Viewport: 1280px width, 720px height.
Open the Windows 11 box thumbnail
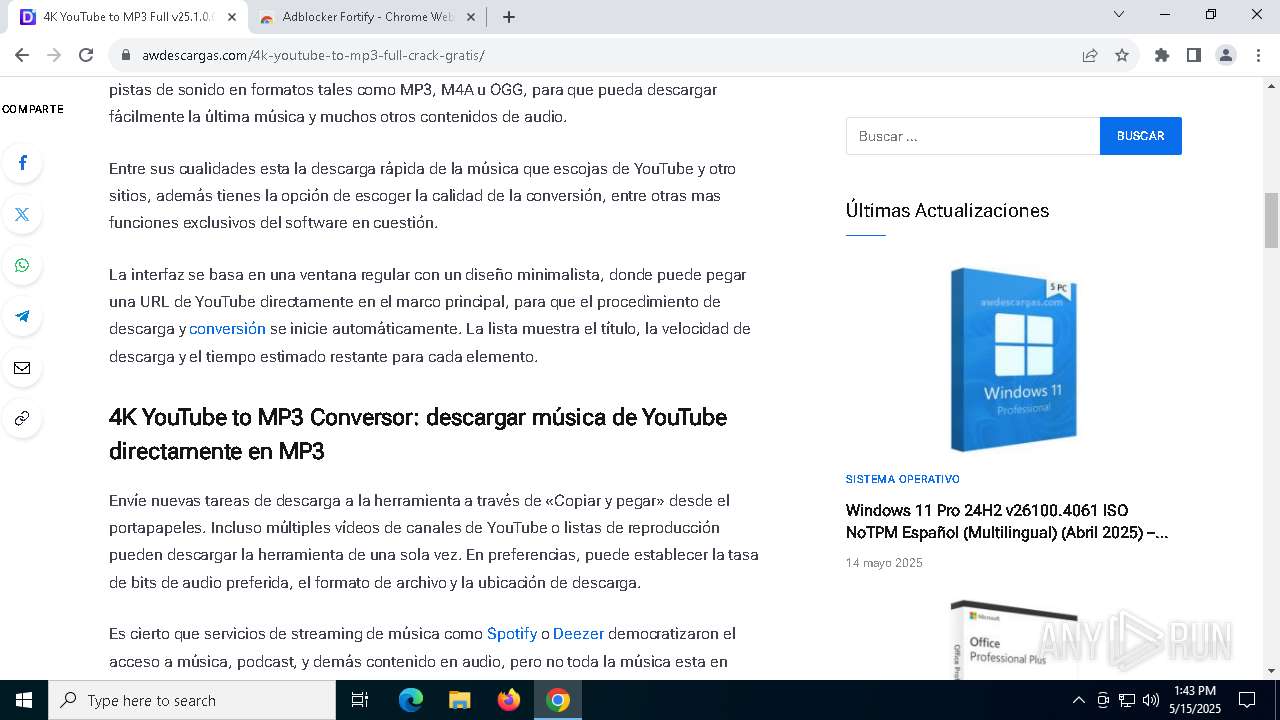point(1014,359)
